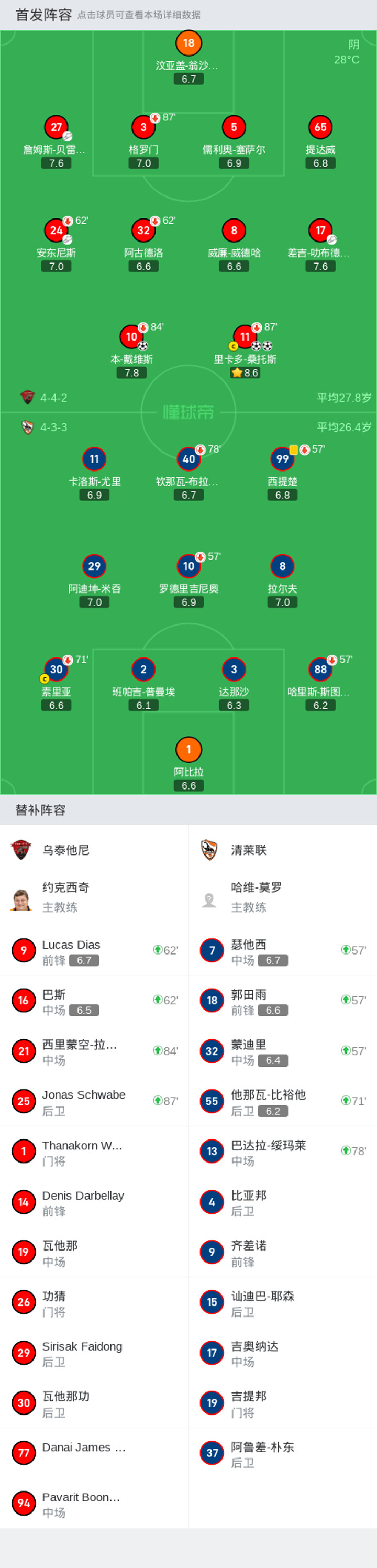Viewport: 377px width, 1568px height.
Task: Open 乌泰他尼 team crest in substitutes
Action: pyautogui.click(x=21, y=850)
